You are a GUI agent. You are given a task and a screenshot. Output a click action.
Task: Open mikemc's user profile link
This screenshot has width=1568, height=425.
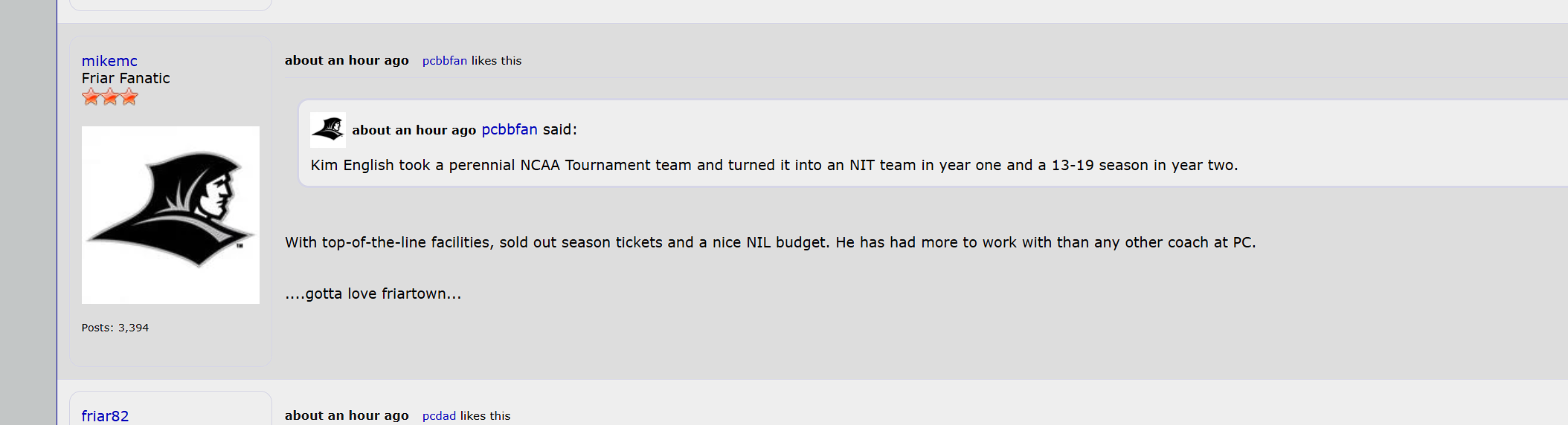tap(109, 61)
